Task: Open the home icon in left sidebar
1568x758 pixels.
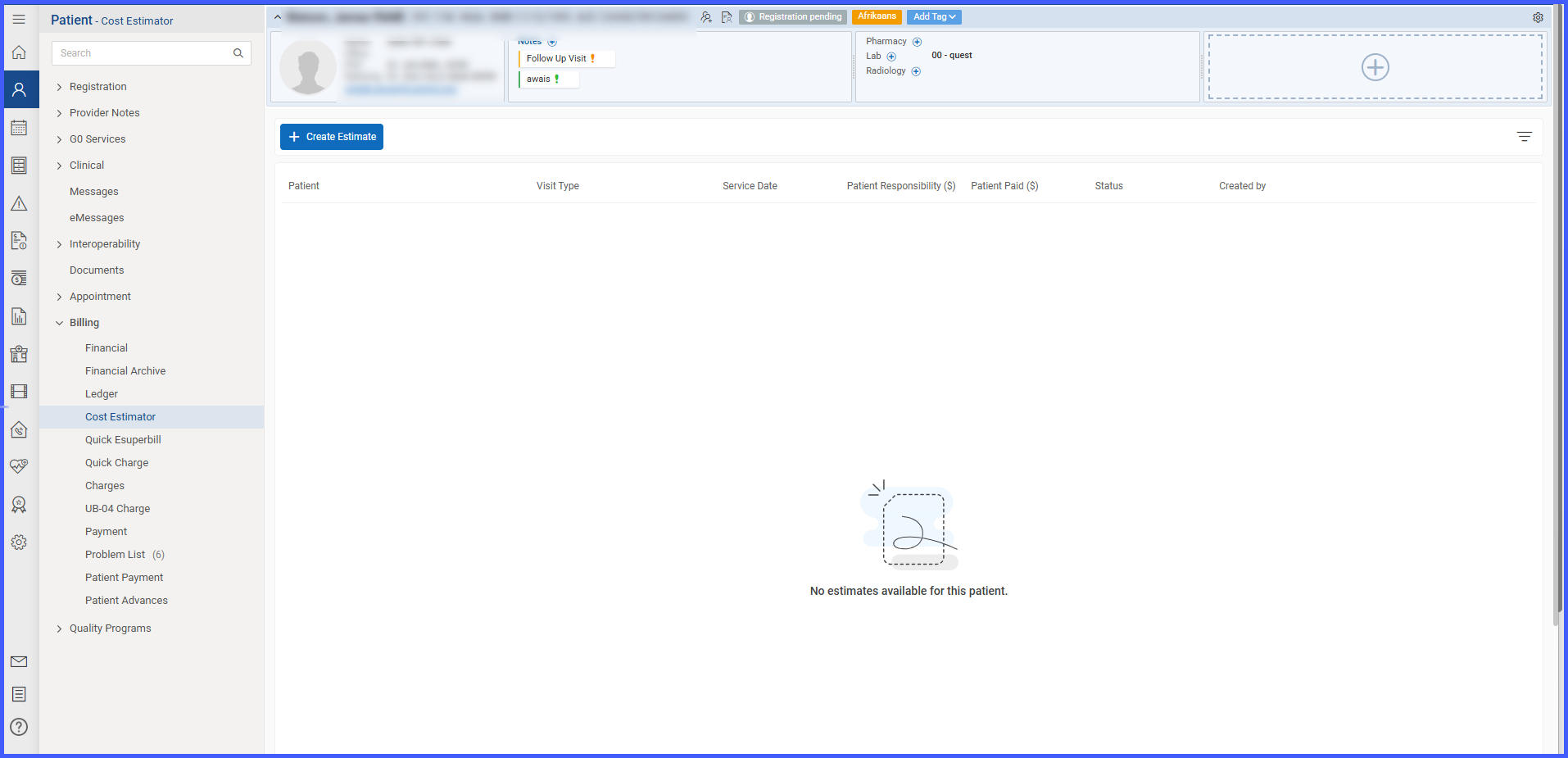Action: coord(19,52)
